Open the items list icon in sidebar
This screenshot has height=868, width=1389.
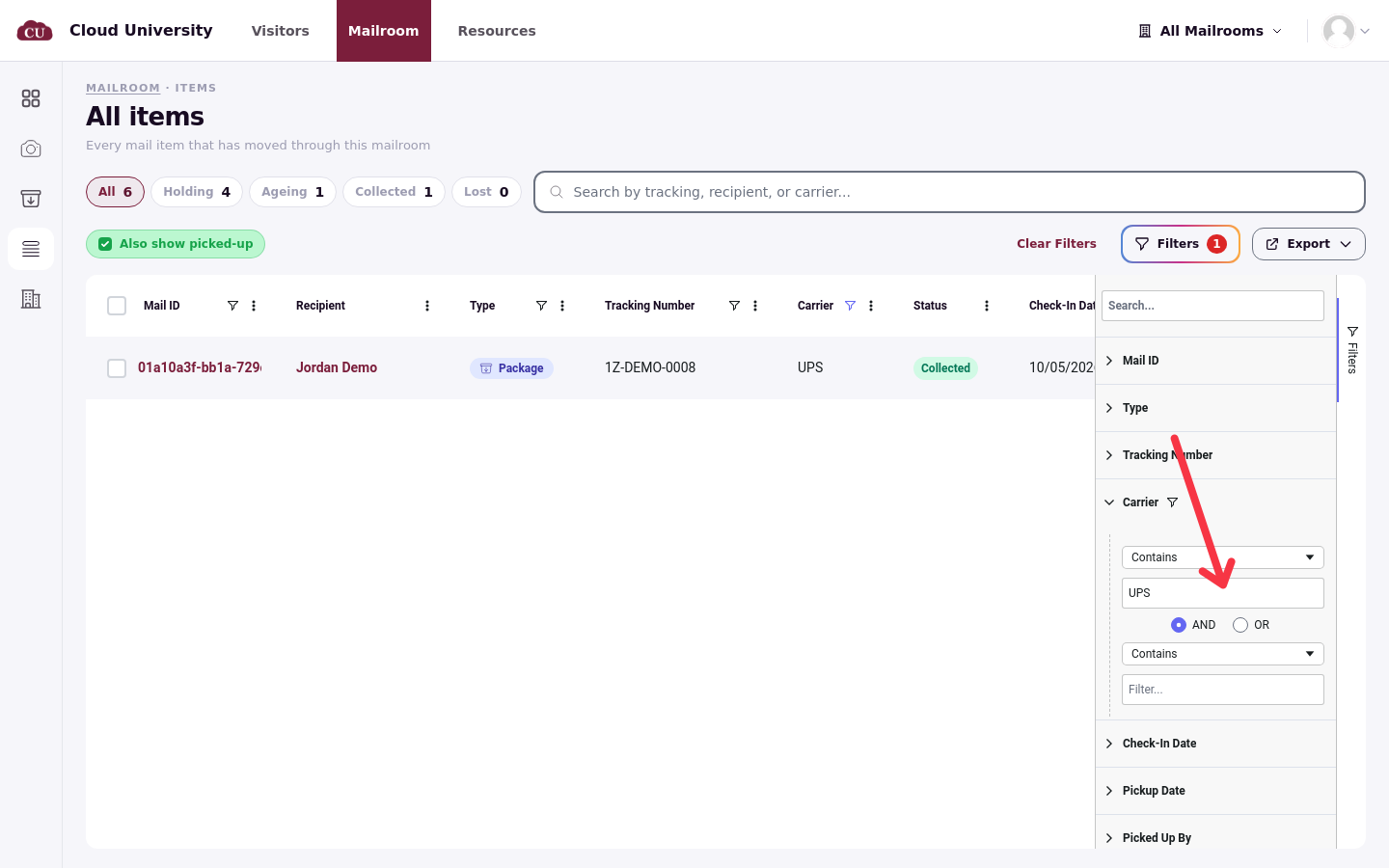pyautogui.click(x=31, y=249)
